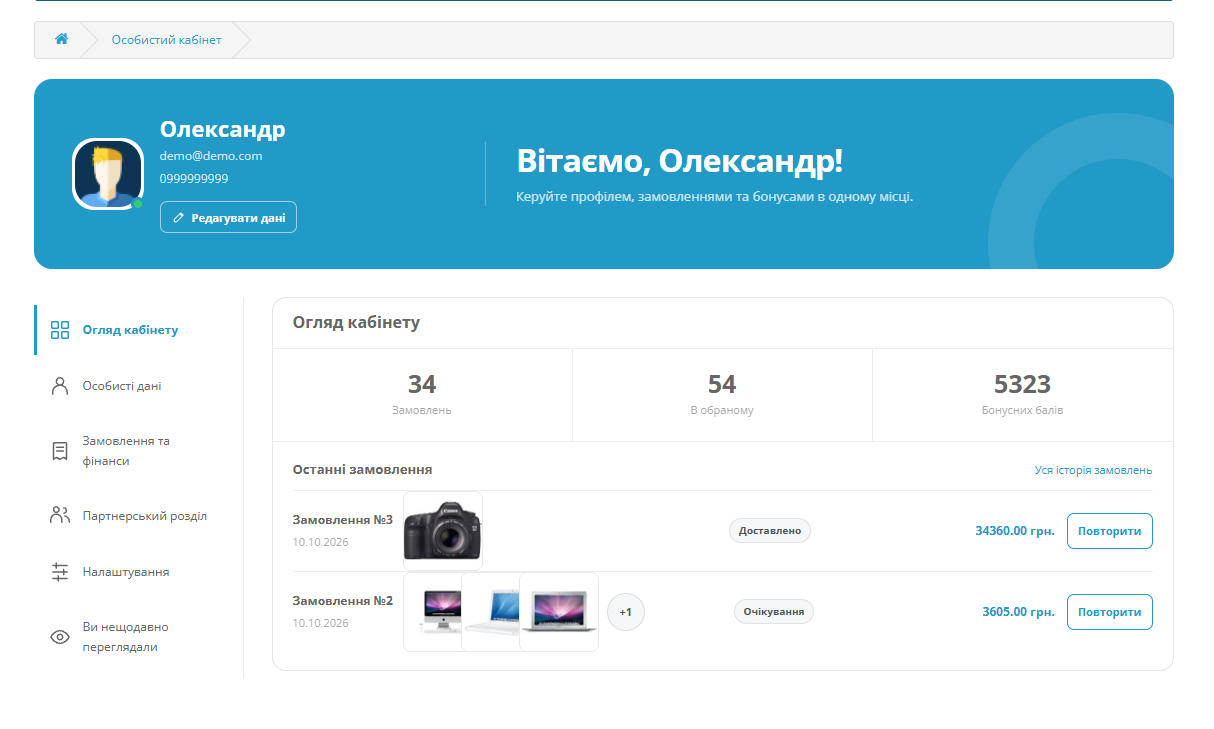
Task: Open the Огляд кабінету sidebar section
Action: pos(130,330)
